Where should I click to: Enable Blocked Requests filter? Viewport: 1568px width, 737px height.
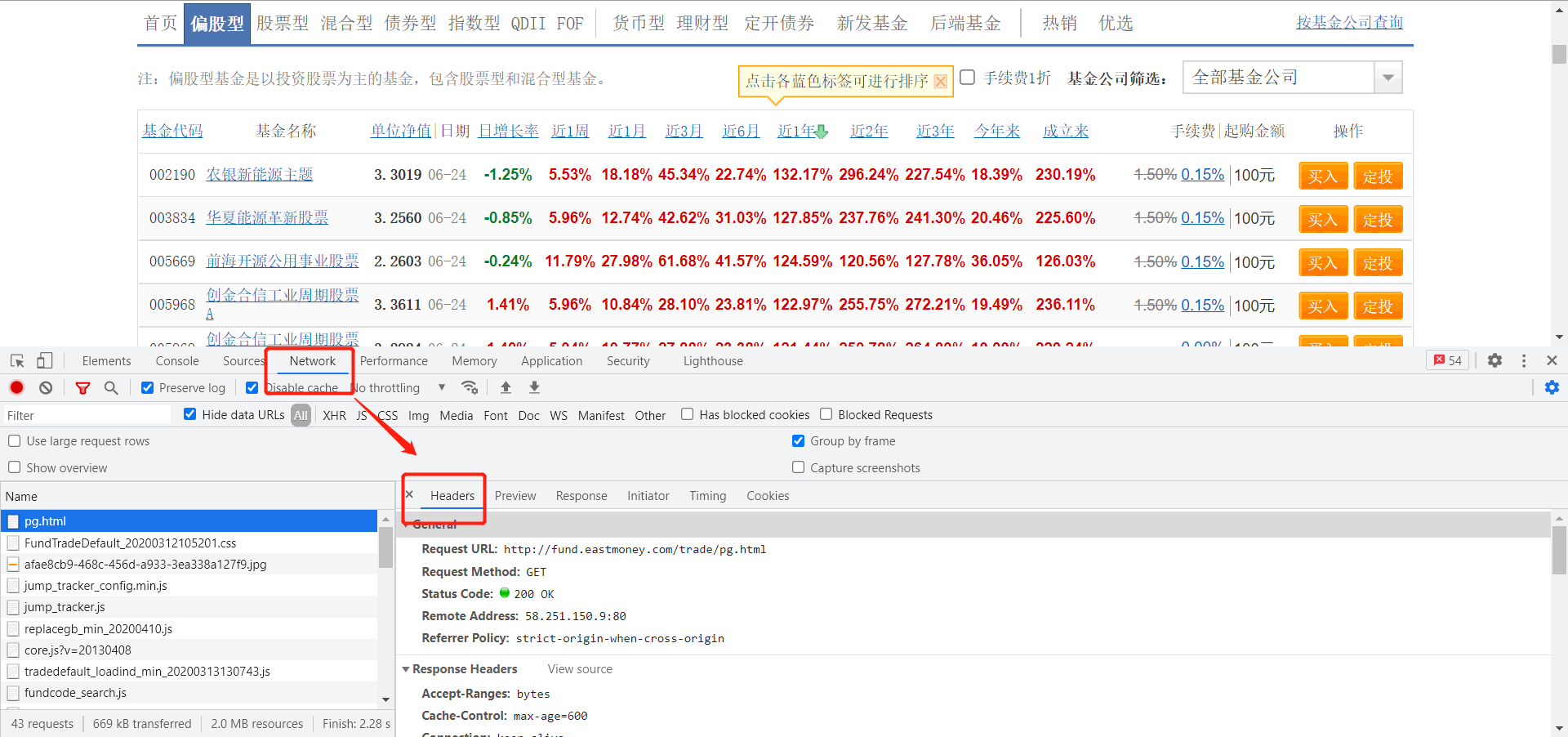[826, 414]
